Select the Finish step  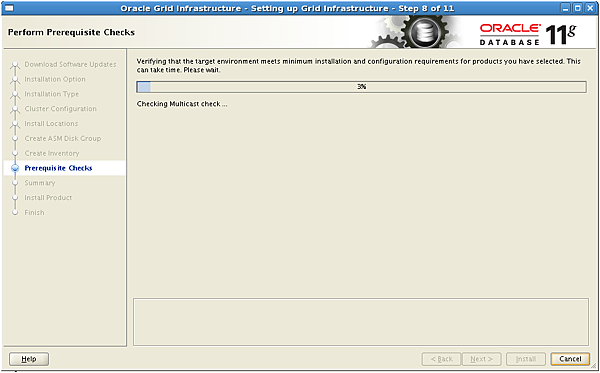(34, 213)
